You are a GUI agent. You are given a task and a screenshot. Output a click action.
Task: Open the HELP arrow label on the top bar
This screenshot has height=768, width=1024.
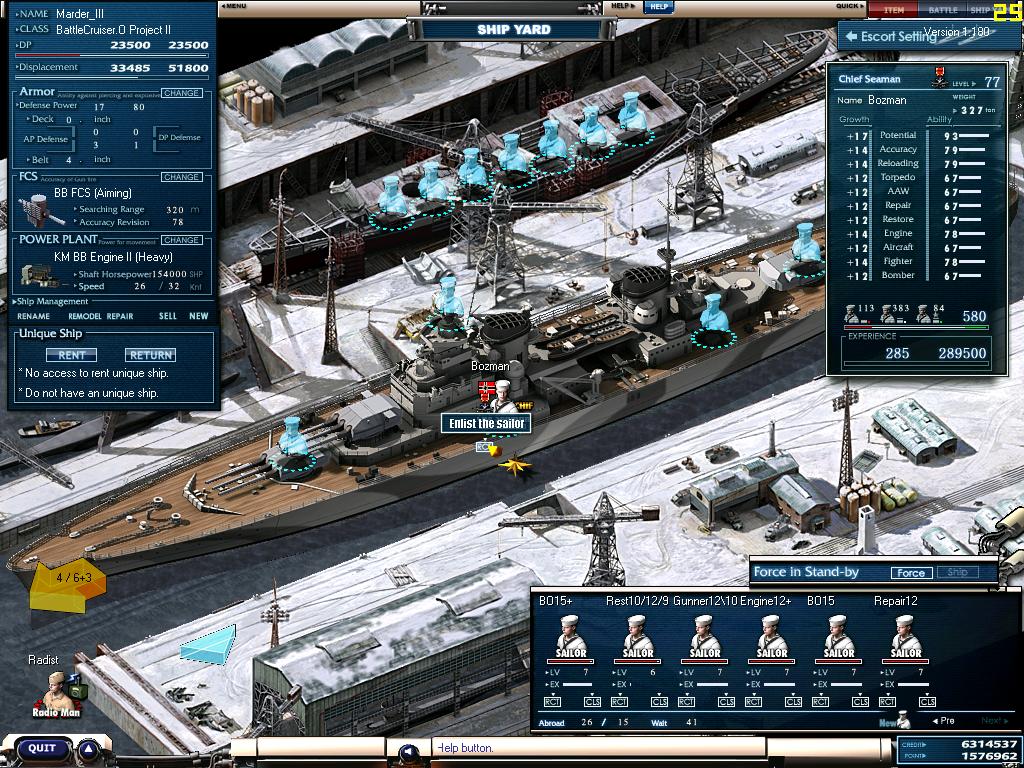623,6
